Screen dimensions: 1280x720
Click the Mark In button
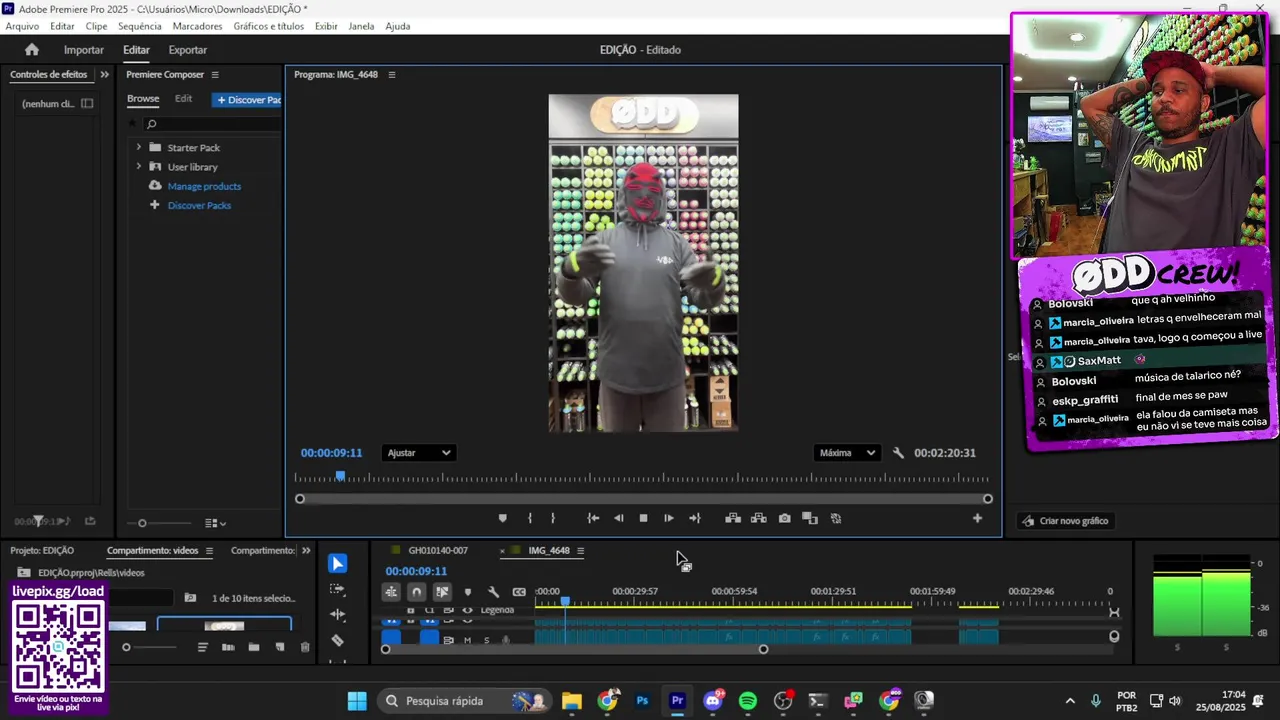coord(530,518)
